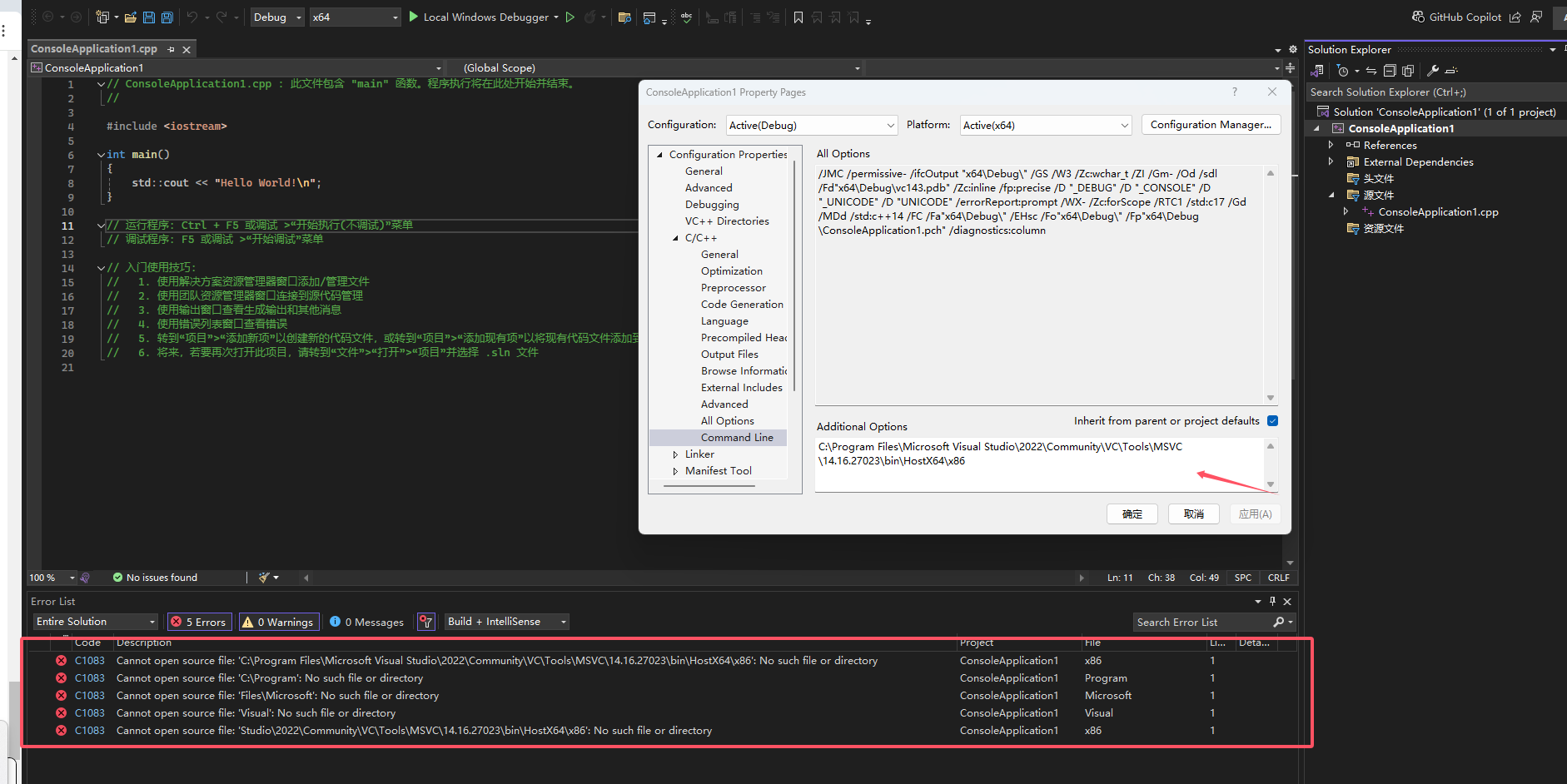The height and width of the screenshot is (784, 1567).
Task: Click Start Without Debugging outline play icon
Action: (x=570, y=17)
